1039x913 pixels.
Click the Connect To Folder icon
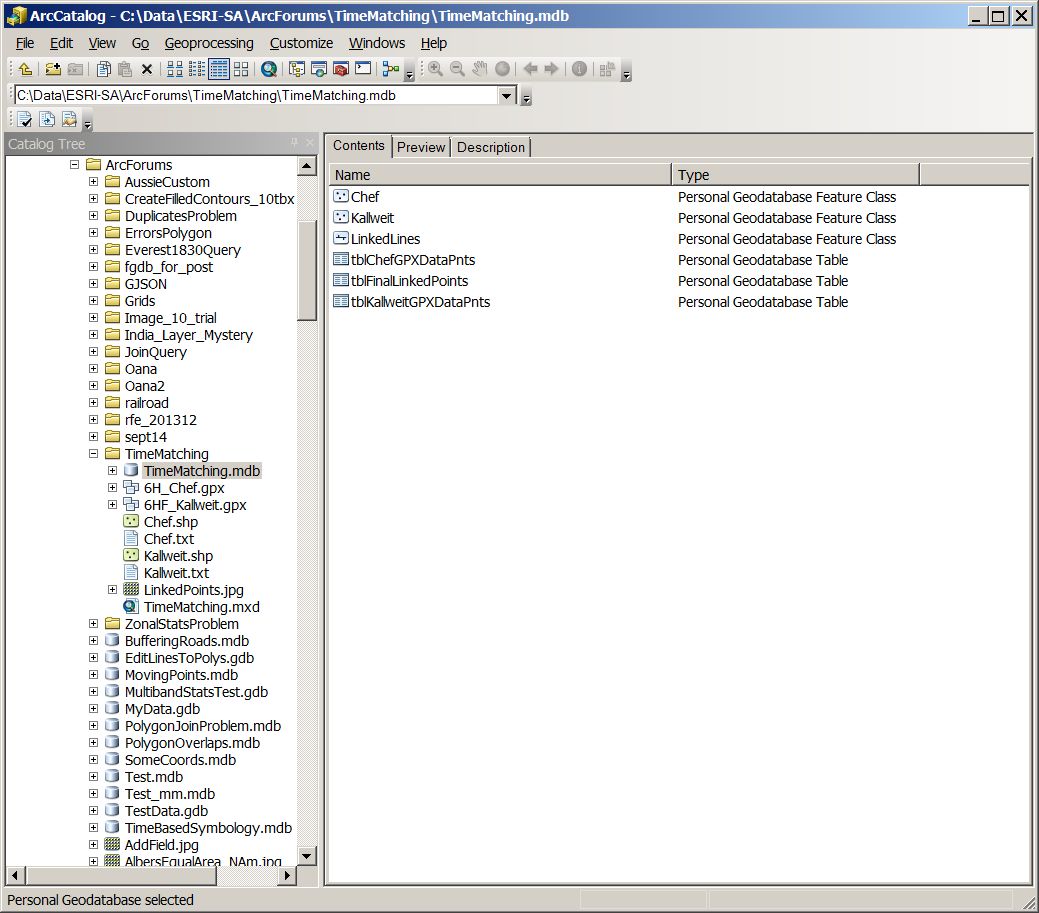(x=53, y=69)
